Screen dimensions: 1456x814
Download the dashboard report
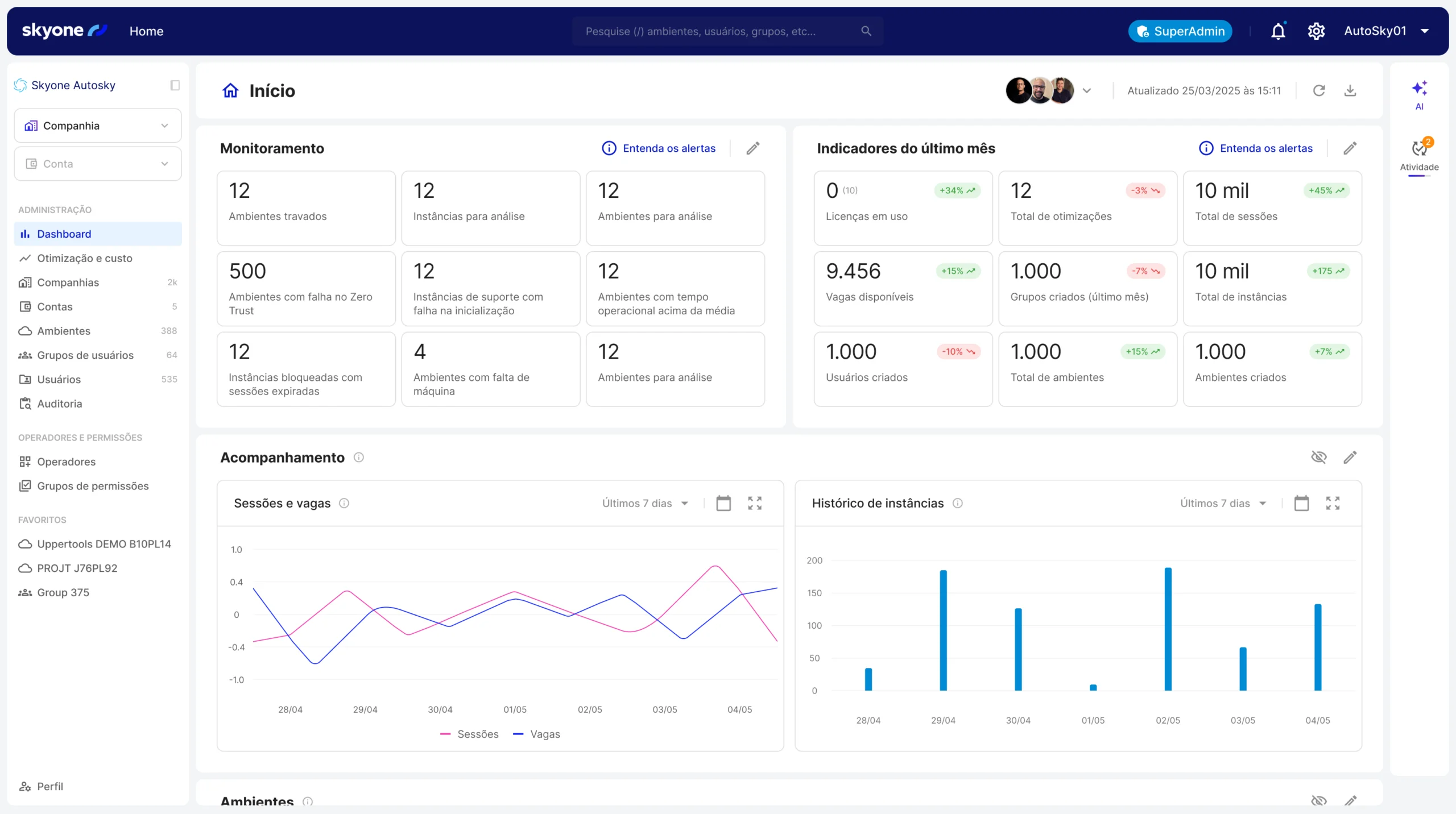click(x=1350, y=90)
